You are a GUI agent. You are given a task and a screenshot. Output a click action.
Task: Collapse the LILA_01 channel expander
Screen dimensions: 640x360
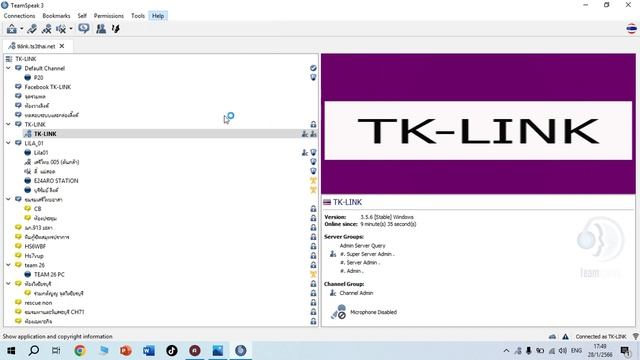pos(9,143)
